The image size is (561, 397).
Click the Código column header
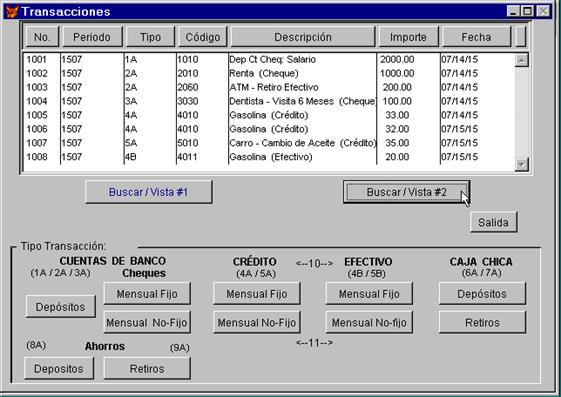(203, 37)
